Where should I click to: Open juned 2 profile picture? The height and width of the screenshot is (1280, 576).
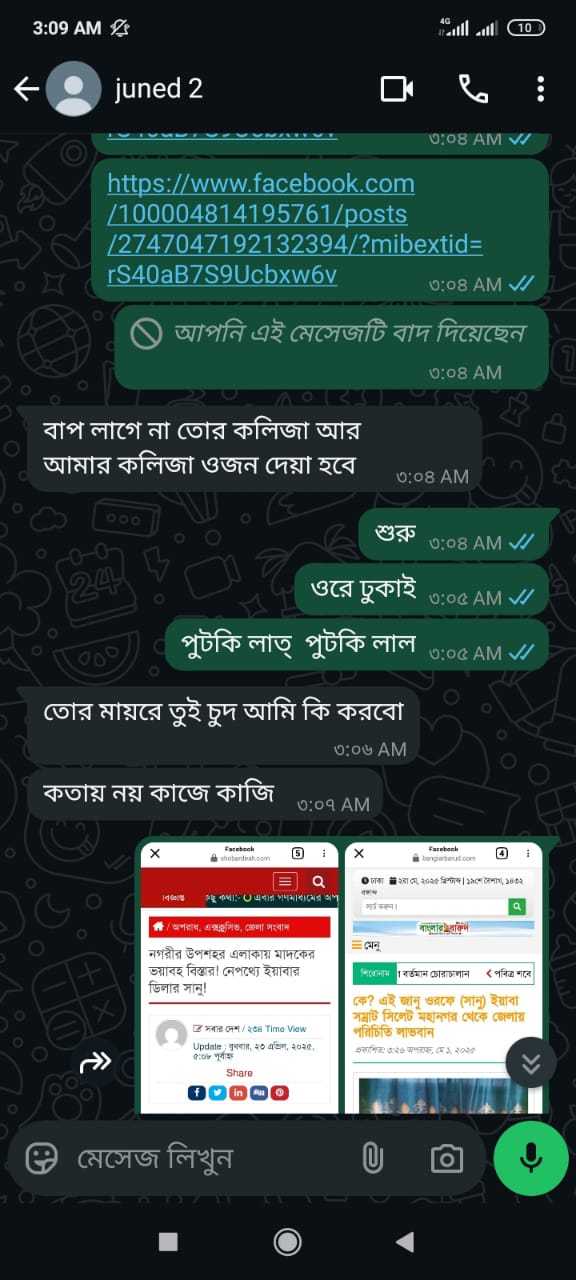(x=73, y=89)
